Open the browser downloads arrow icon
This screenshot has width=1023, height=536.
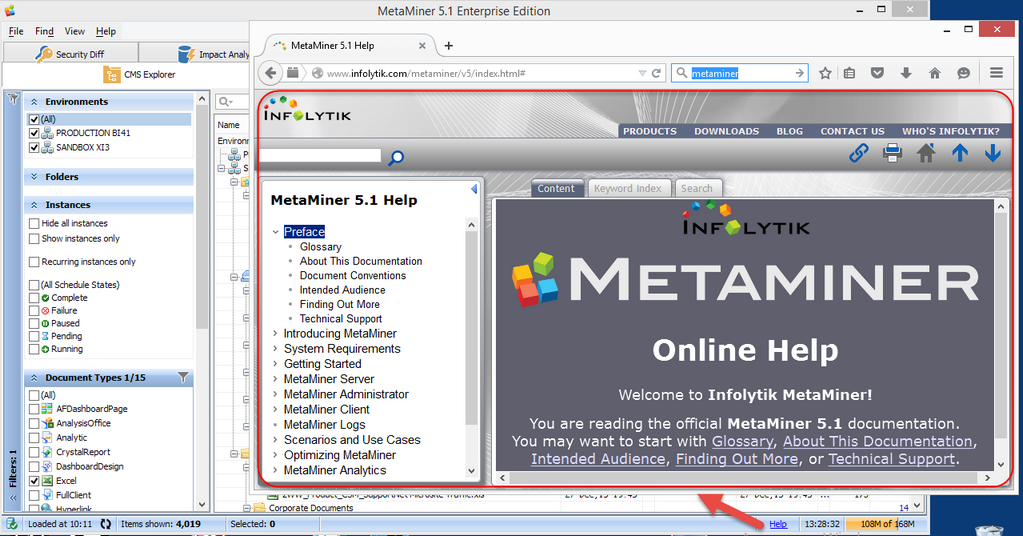click(906, 73)
